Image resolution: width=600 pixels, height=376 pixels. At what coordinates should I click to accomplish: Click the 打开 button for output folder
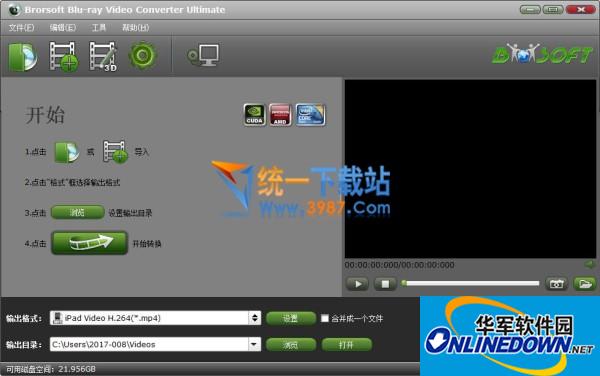(347, 345)
